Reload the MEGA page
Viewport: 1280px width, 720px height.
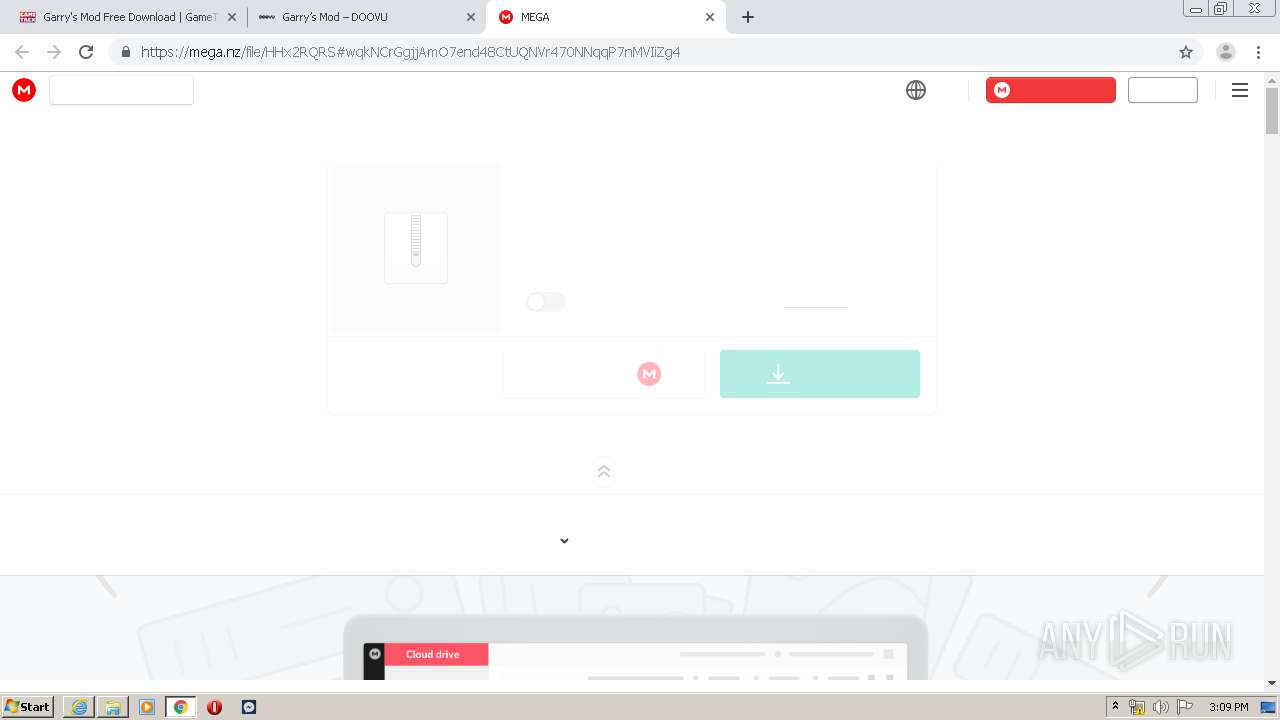86,52
